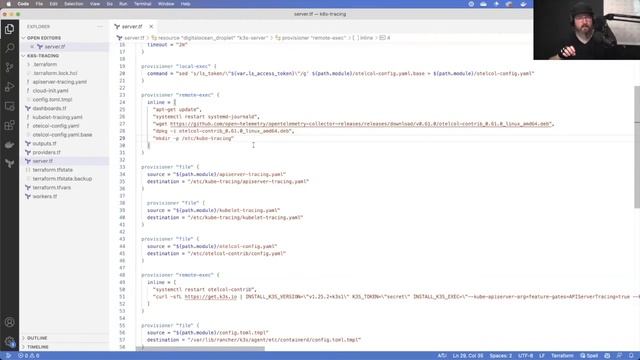Screen dimensions: 640x360
Task: Open the Terminal menu
Action: pyautogui.click(x=142, y=4)
